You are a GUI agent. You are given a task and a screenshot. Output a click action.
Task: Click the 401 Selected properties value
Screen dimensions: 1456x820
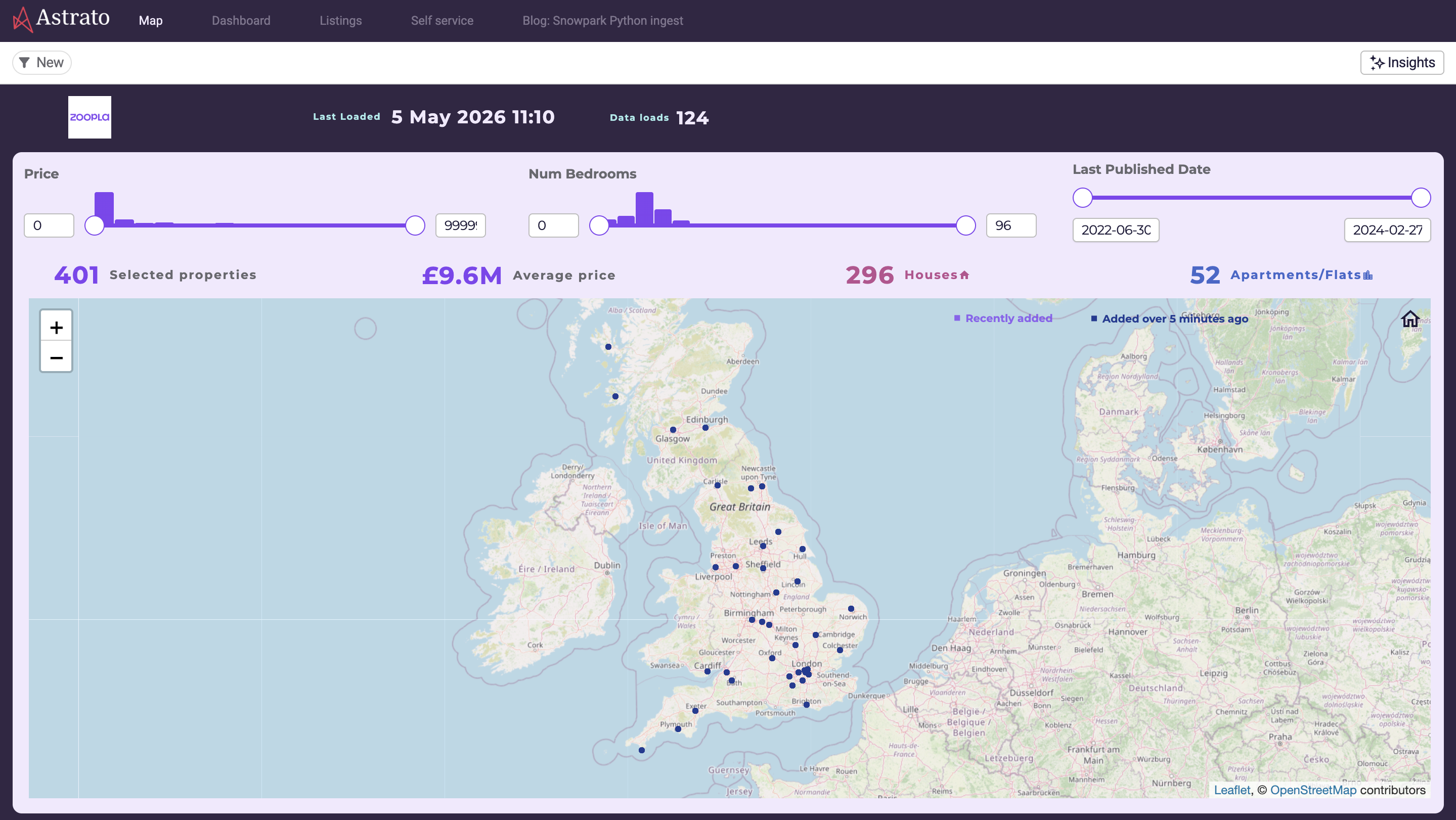coord(76,275)
